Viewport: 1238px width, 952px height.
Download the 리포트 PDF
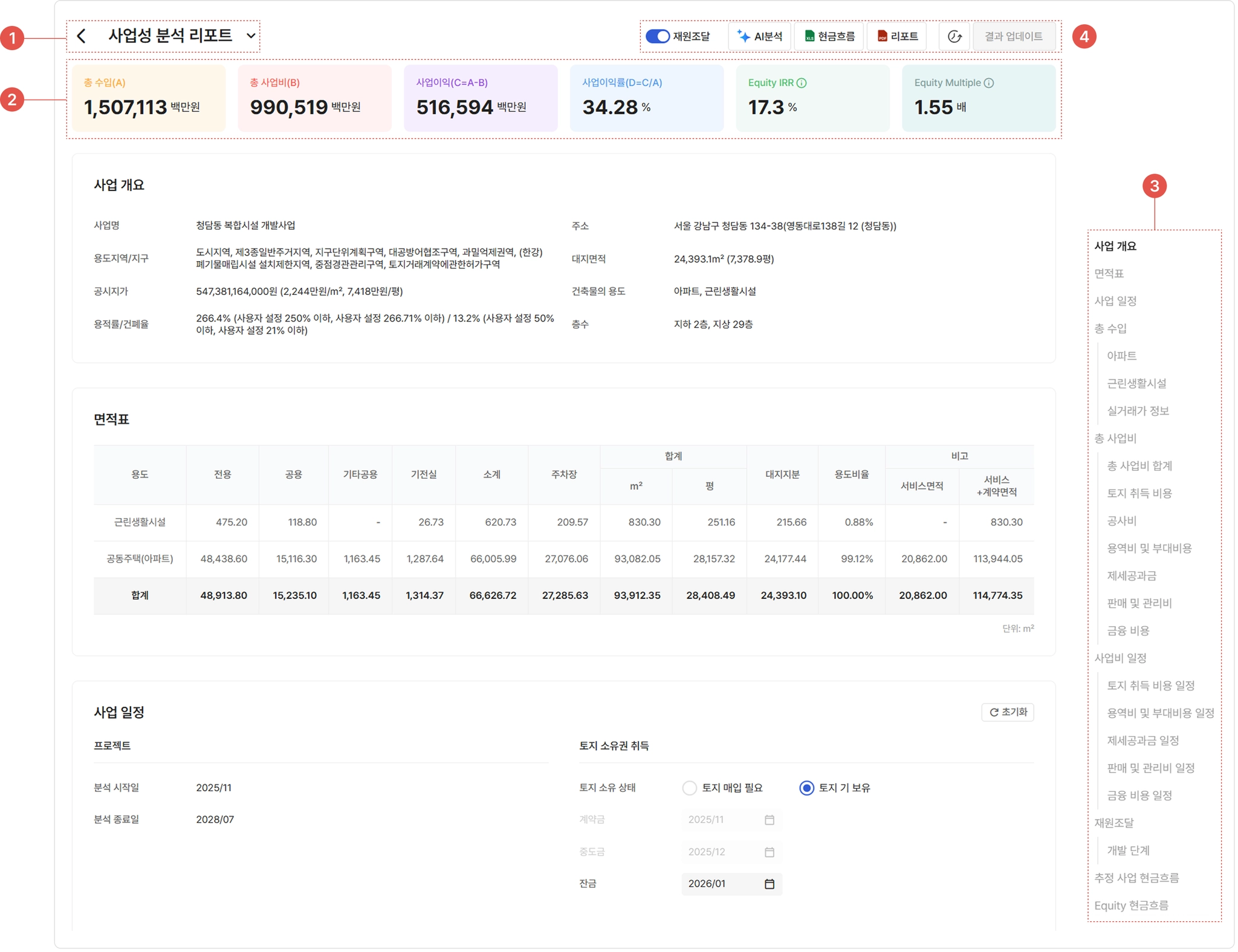point(897,36)
